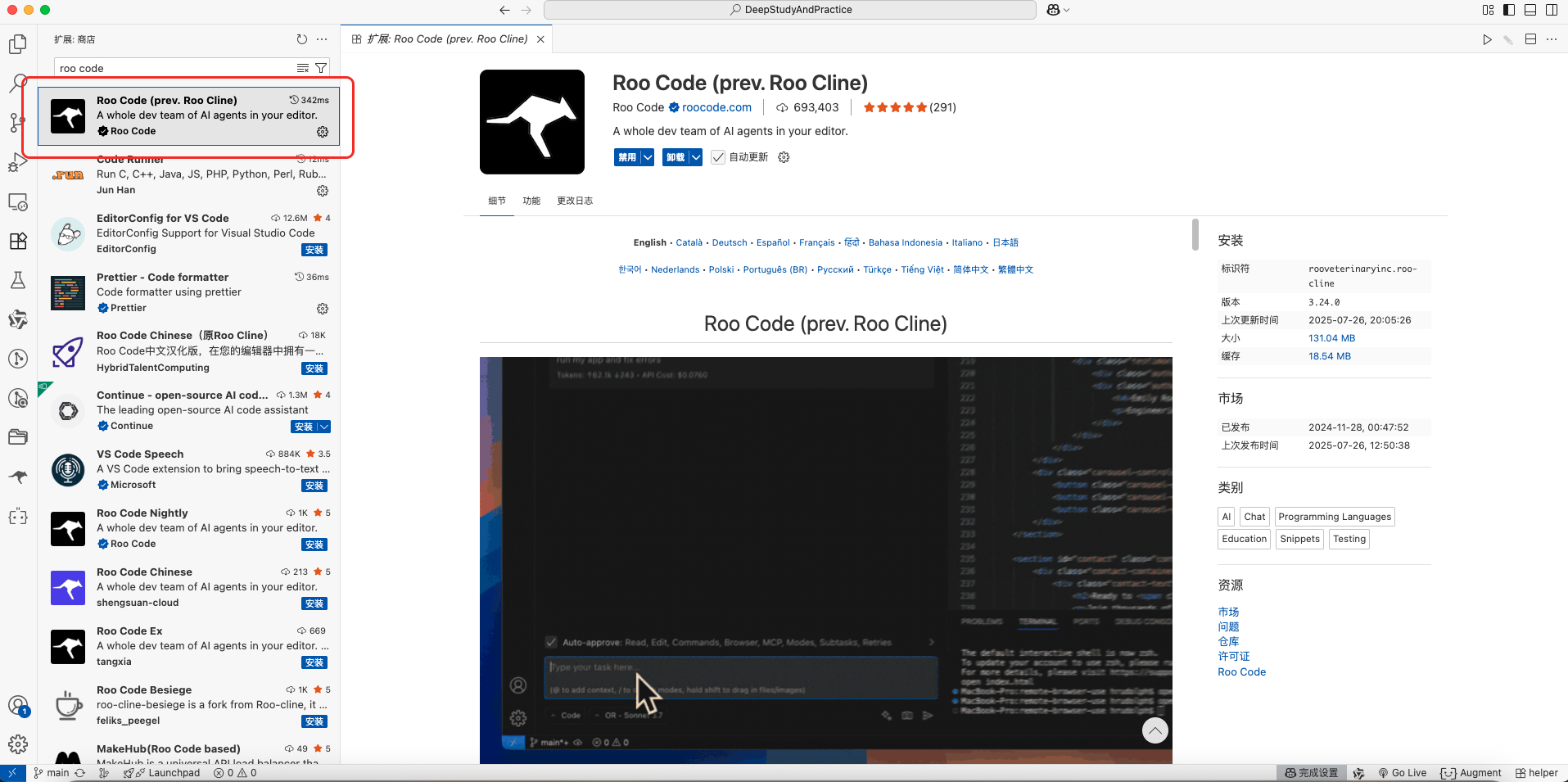Open the Search view in activity bar

[18, 84]
